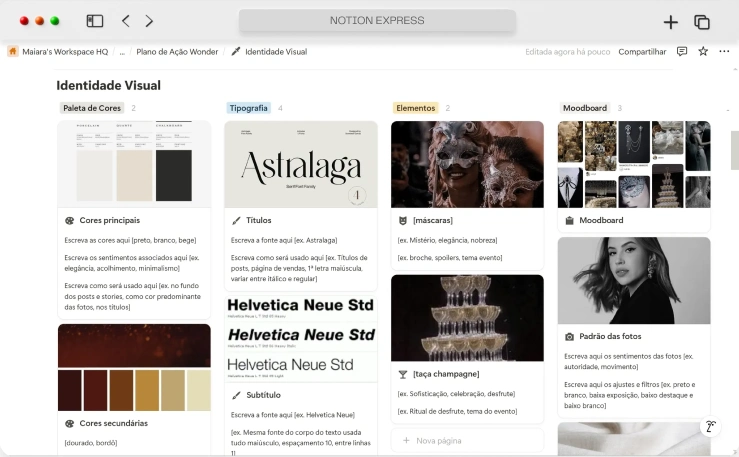
Task: Click the Identidade Visual page heading
Action: 108,85
